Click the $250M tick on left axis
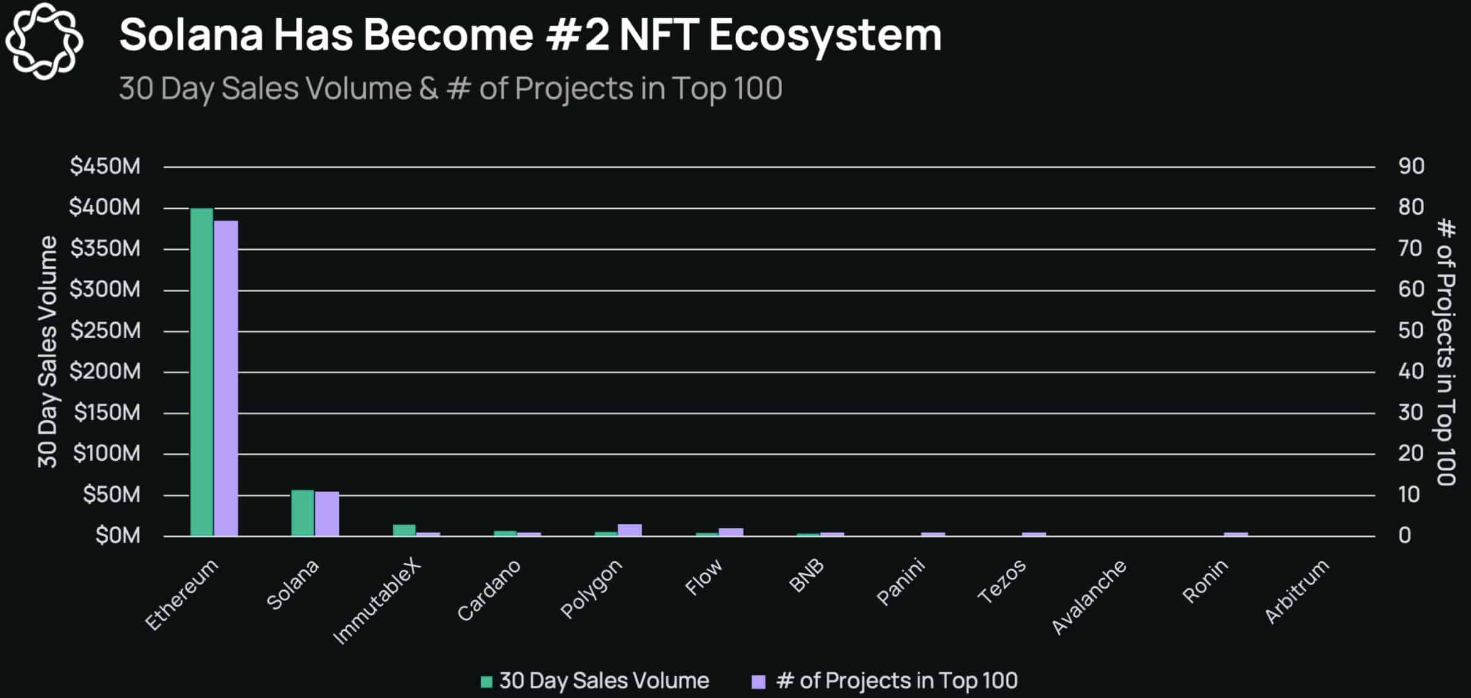This screenshot has width=1471, height=698. tap(105, 331)
